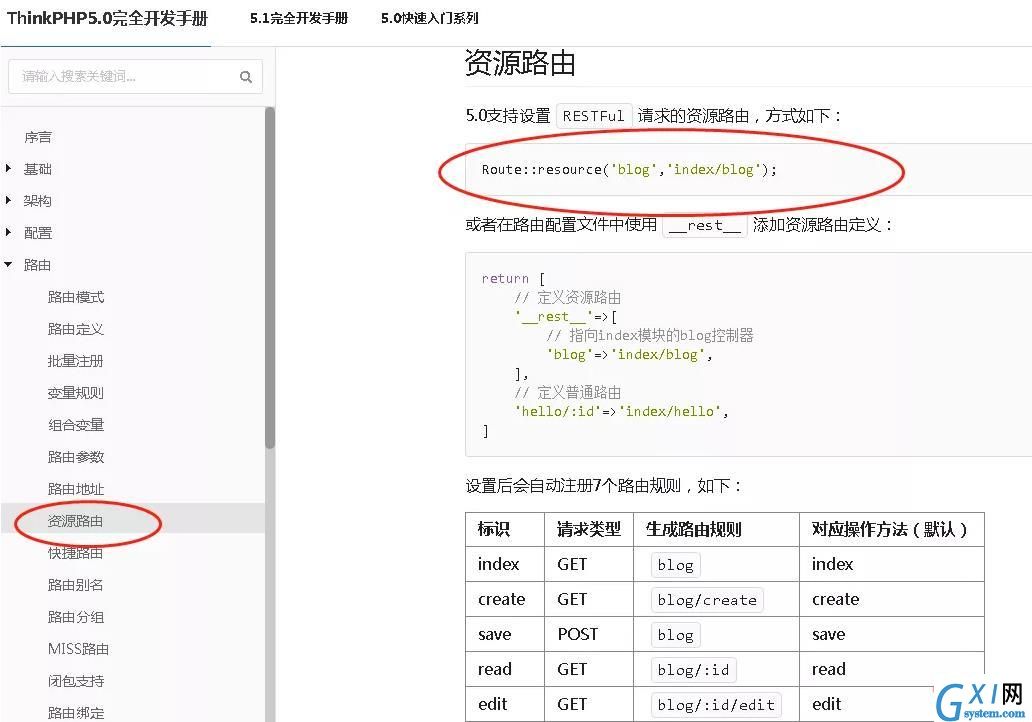Click the // 定义资源路由 comment line
Image resolution: width=1032 pixels, height=722 pixels.
pos(567,297)
